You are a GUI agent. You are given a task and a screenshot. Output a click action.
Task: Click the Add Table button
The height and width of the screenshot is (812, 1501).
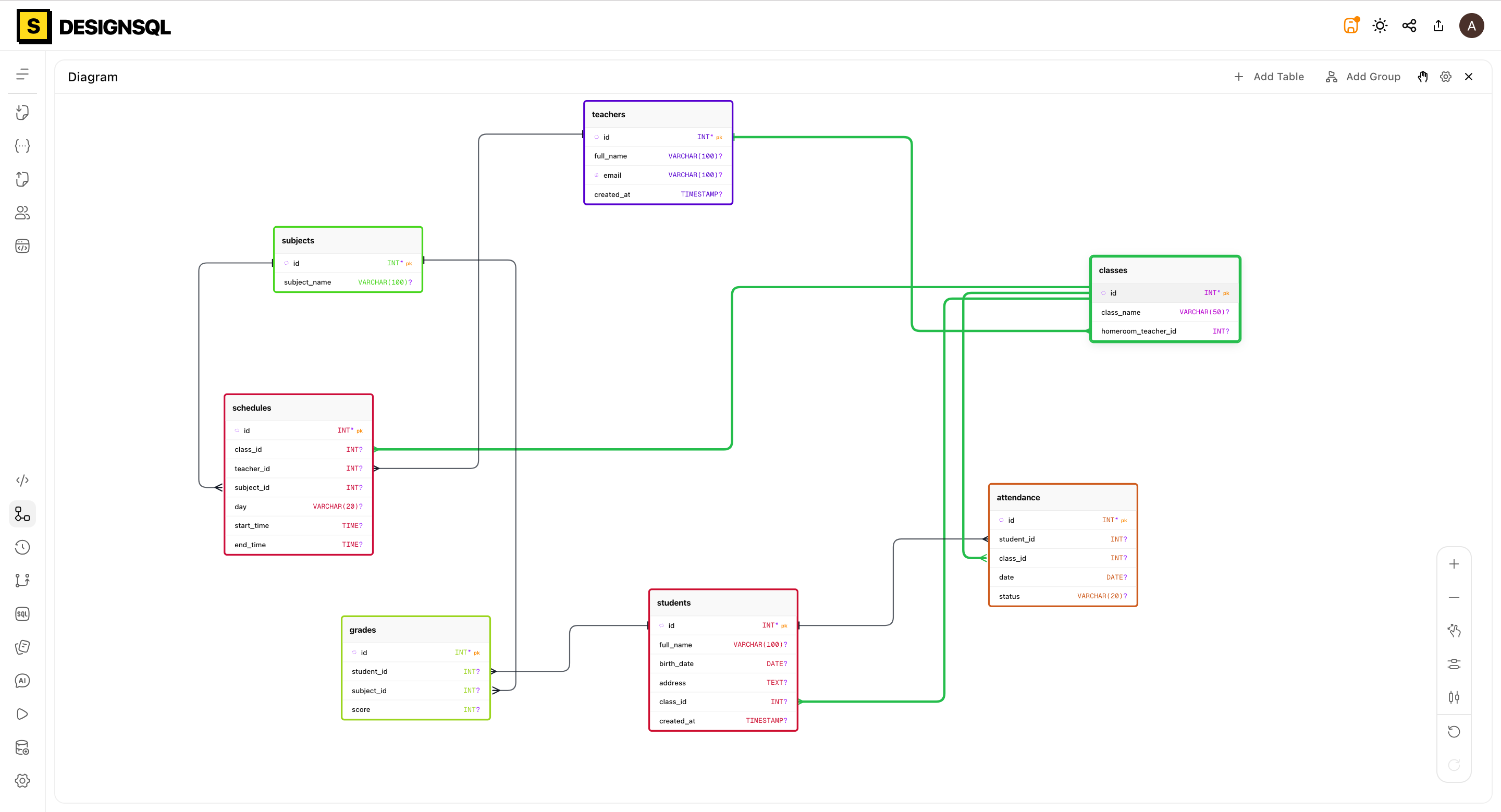pyautogui.click(x=1269, y=76)
